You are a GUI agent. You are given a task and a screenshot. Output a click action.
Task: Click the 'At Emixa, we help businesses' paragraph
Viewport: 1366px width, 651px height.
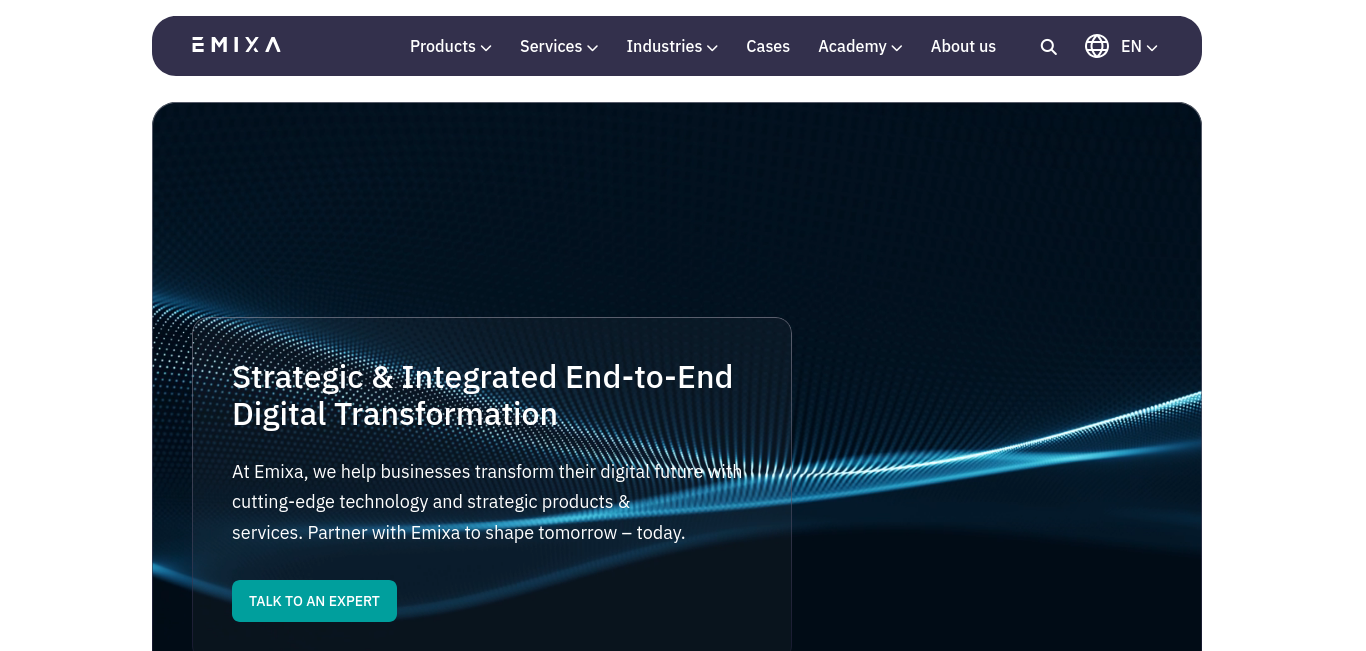(487, 502)
